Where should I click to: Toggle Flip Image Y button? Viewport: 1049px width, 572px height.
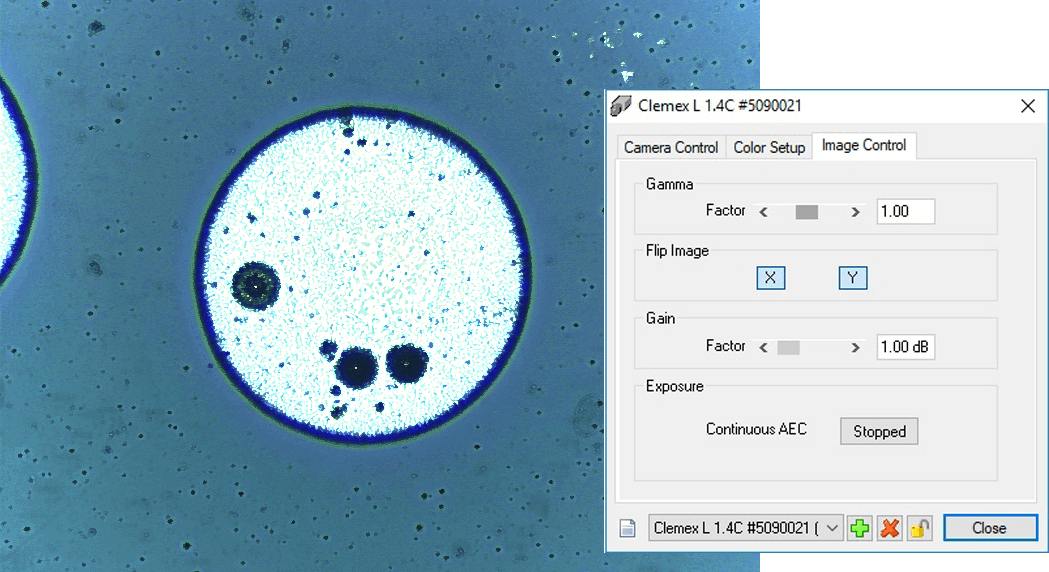coord(852,278)
